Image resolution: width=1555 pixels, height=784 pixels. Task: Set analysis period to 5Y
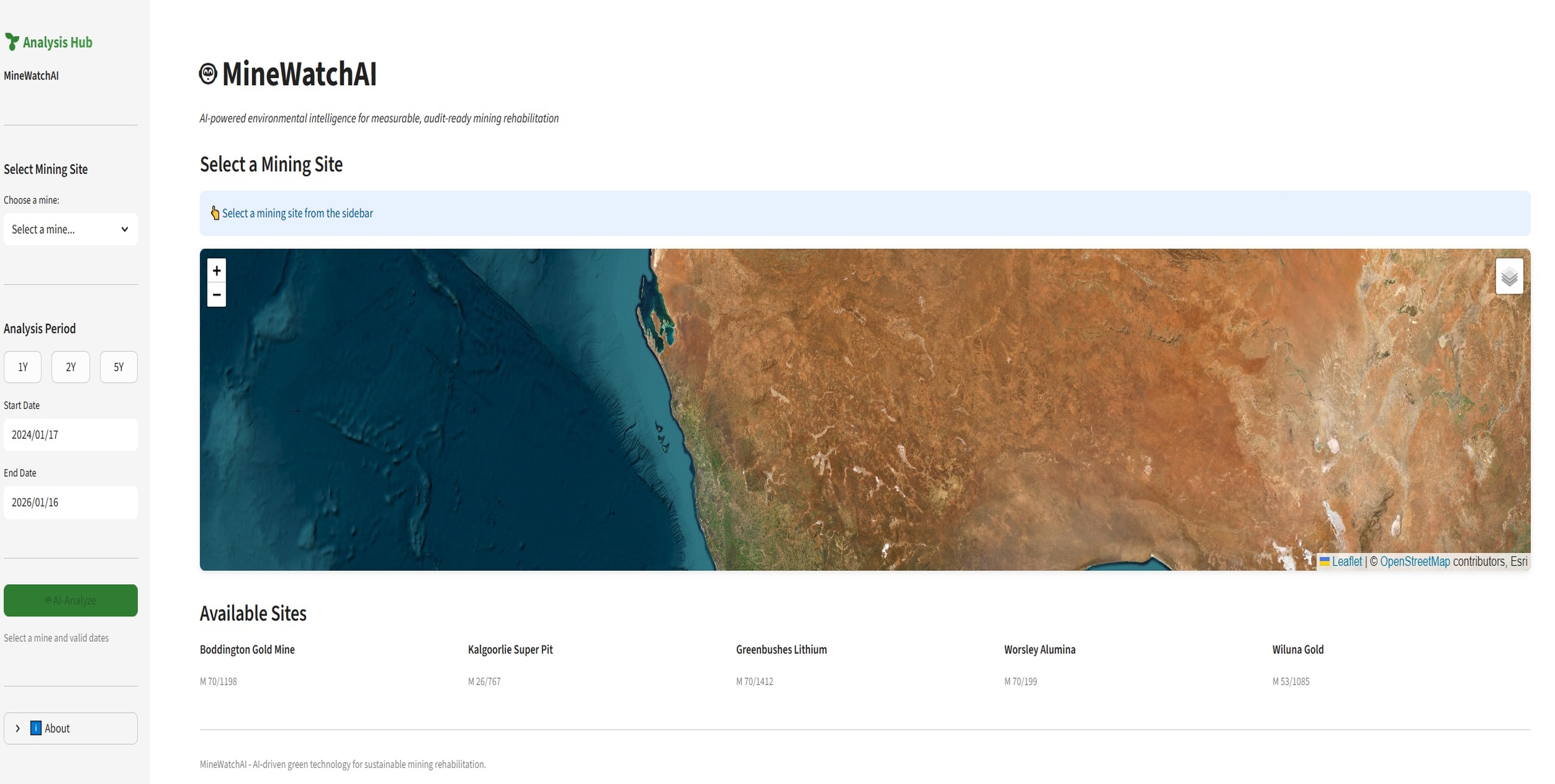coord(118,367)
